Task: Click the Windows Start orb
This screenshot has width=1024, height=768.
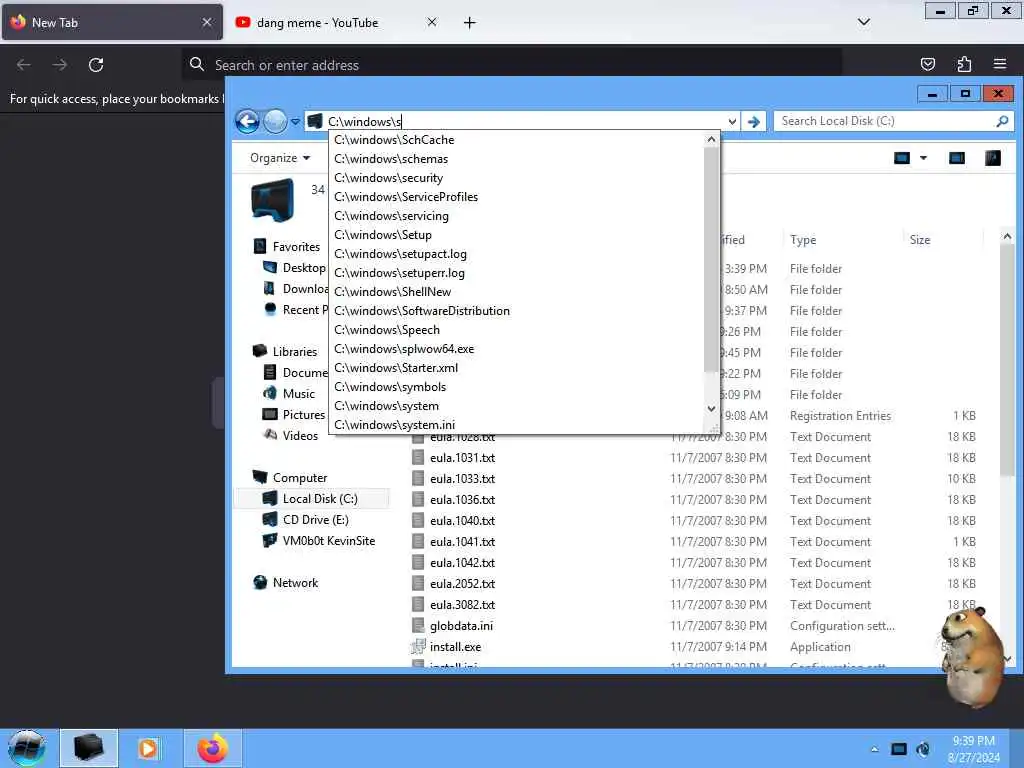Action: point(27,748)
